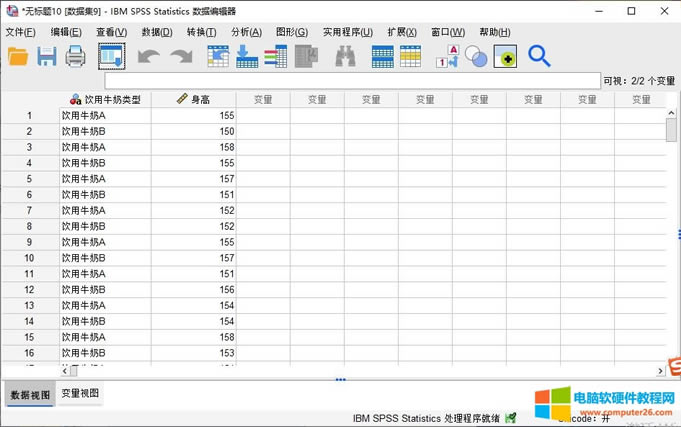The height and width of the screenshot is (427, 681).
Task: Click the 身高 column header
Action: pyautogui.click(x=194, y=100)
